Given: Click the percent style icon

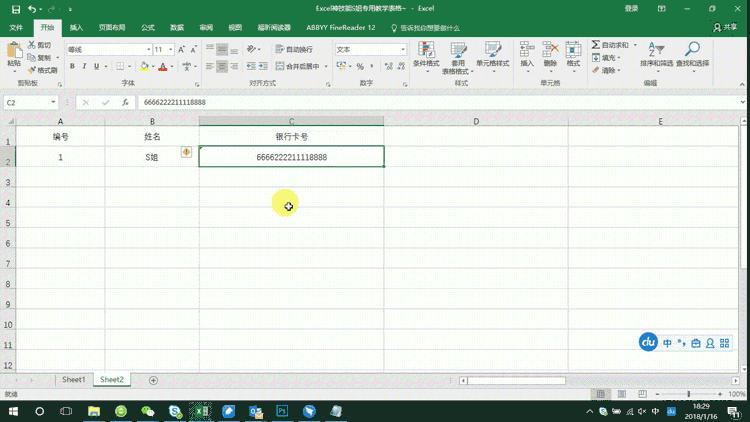Looking at the screenshot, I should click(x=360, y=66).
